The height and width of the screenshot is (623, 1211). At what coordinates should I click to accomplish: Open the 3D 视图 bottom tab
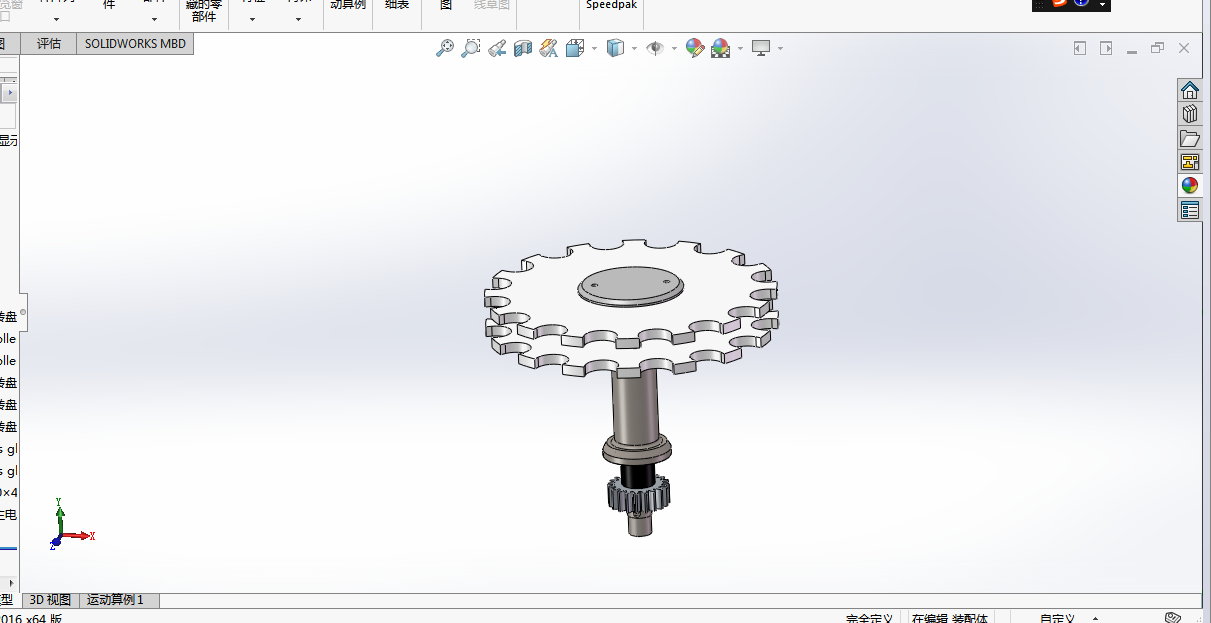point(51,600)
